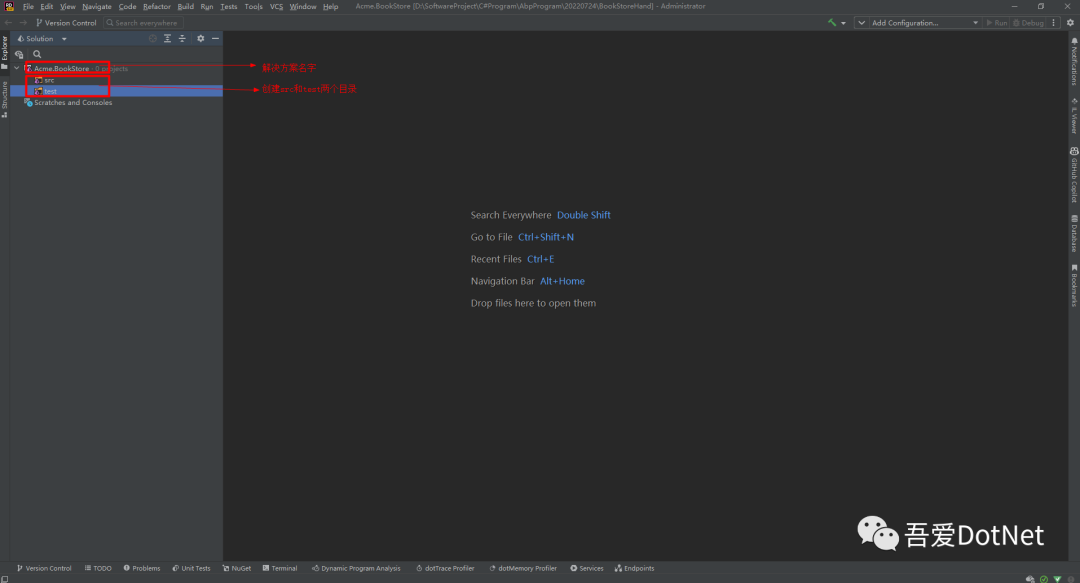Viewport: 1080px width, 583px height.
Task: Select Scratches and Consoles
Action: tap(116, 102)
